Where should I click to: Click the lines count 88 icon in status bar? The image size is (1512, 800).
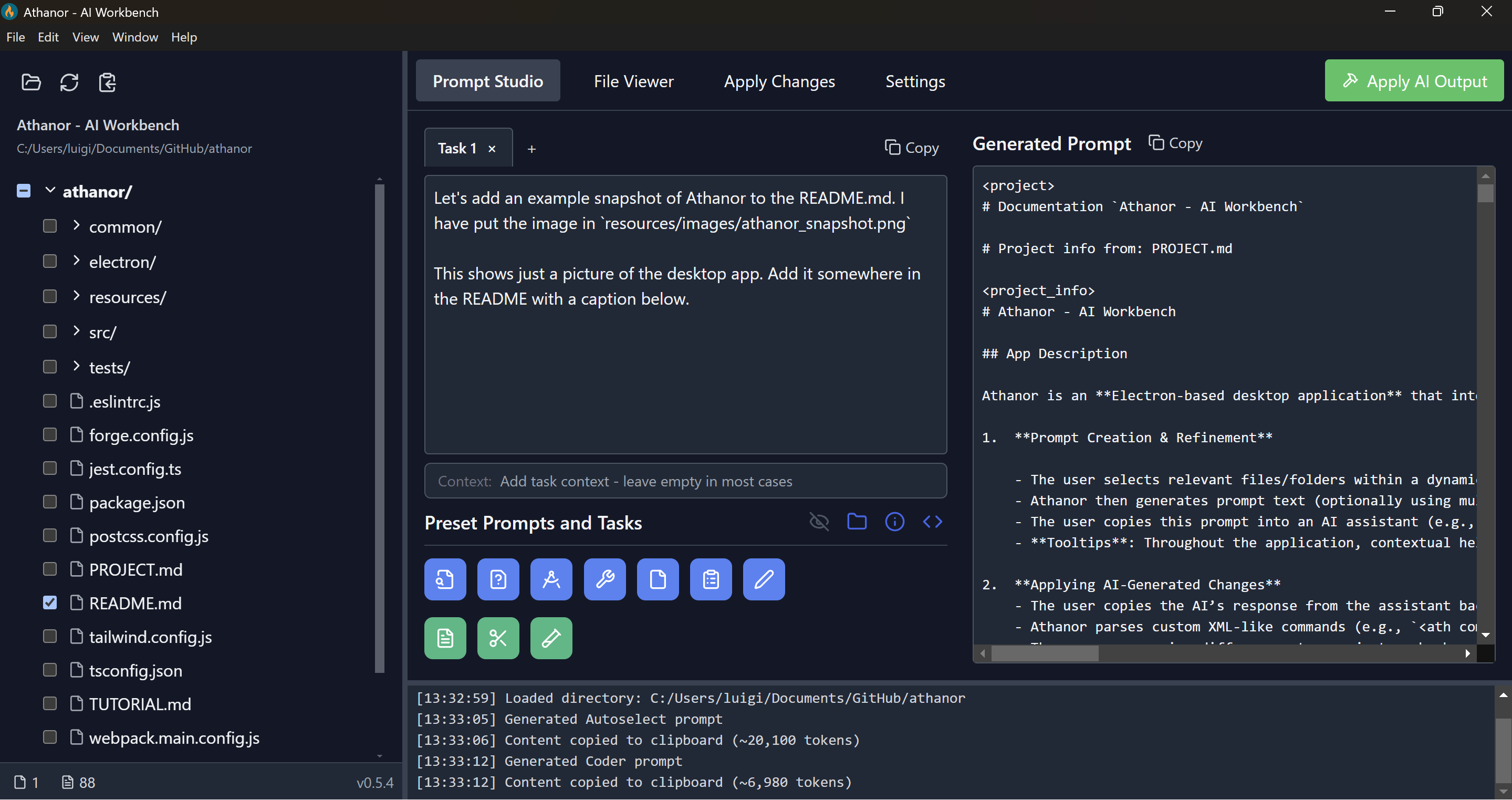68,782
